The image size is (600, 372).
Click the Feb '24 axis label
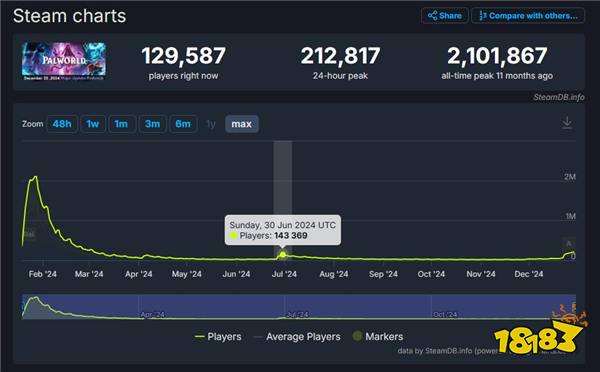pyautogui.click(x=42, y=274)
